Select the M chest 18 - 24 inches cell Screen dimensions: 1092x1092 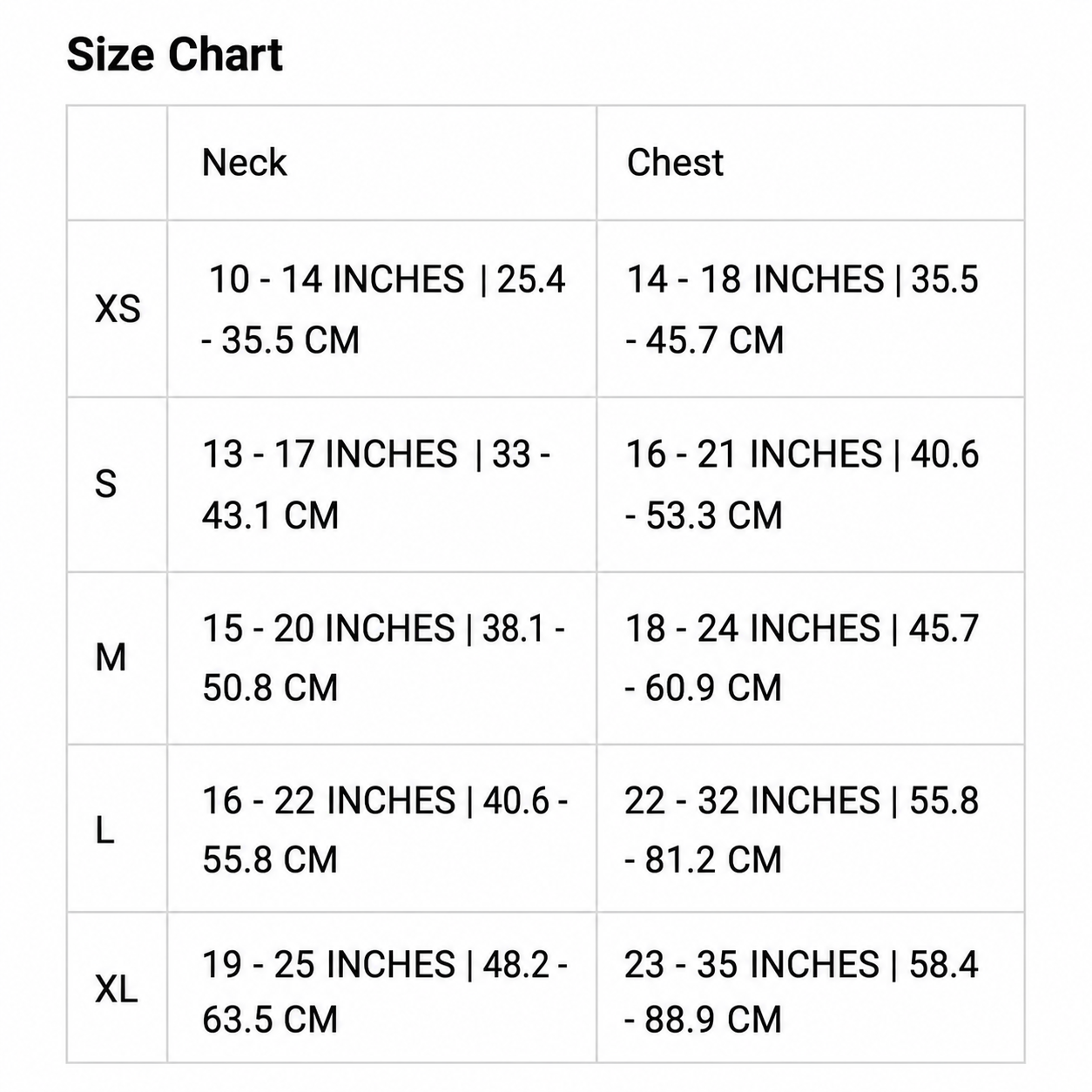pyautogui.click(x=811, y=657)
